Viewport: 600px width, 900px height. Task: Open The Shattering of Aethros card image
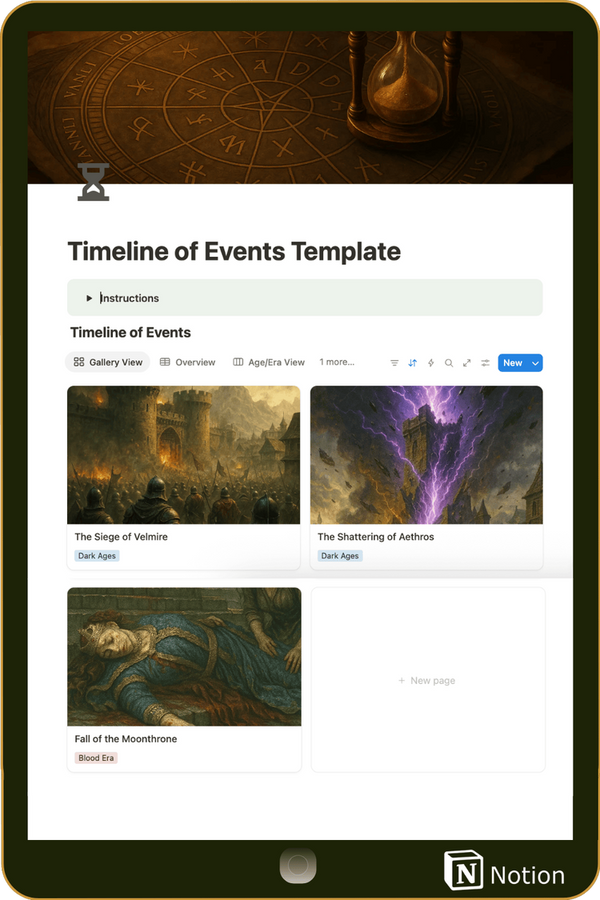click(x=427, y=455)
